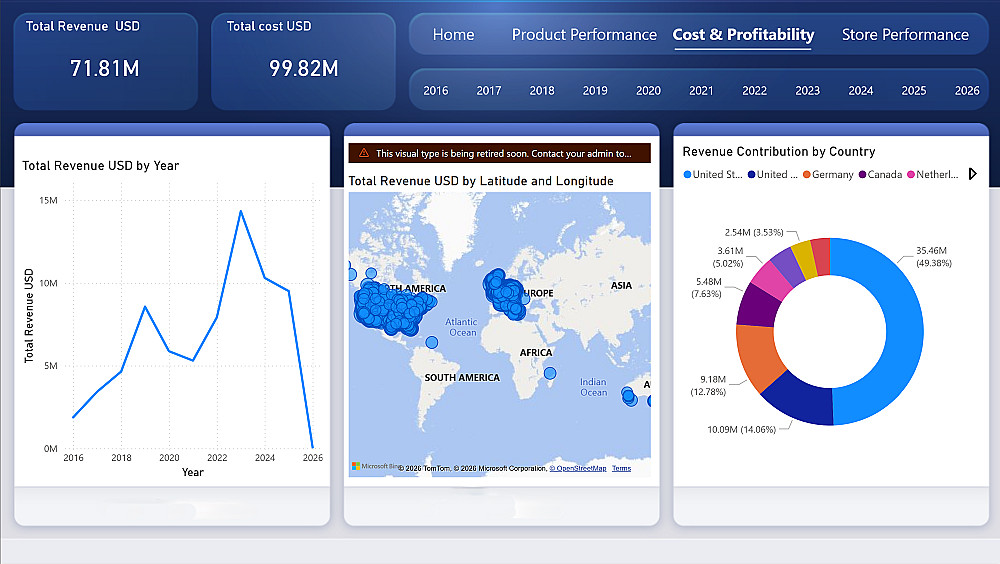Click the first United States legend dot
Image resolution: width=1000 pixels, height=564 pixels.
pos(687,175)
